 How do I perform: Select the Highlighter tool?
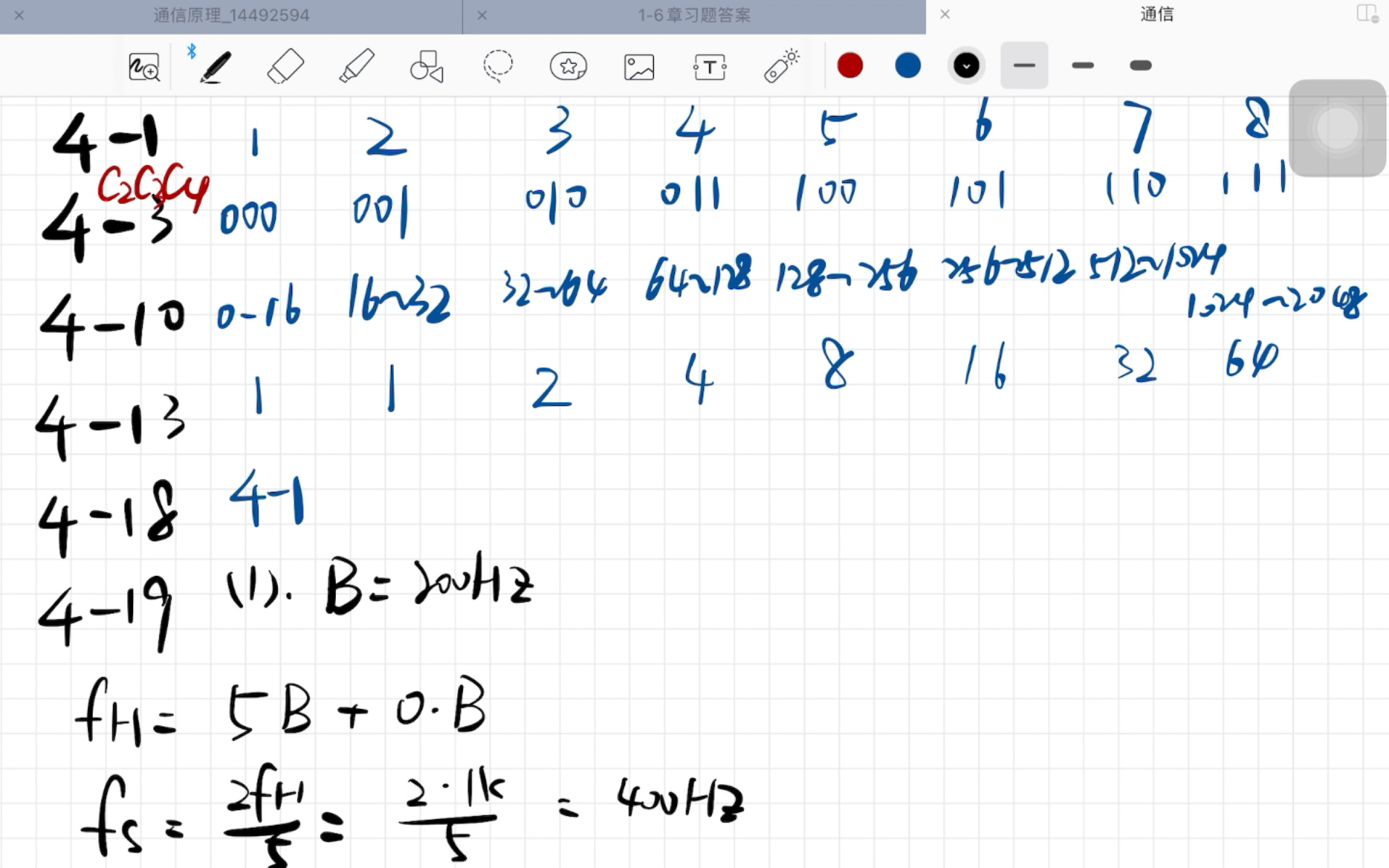(x=356, y=66)
